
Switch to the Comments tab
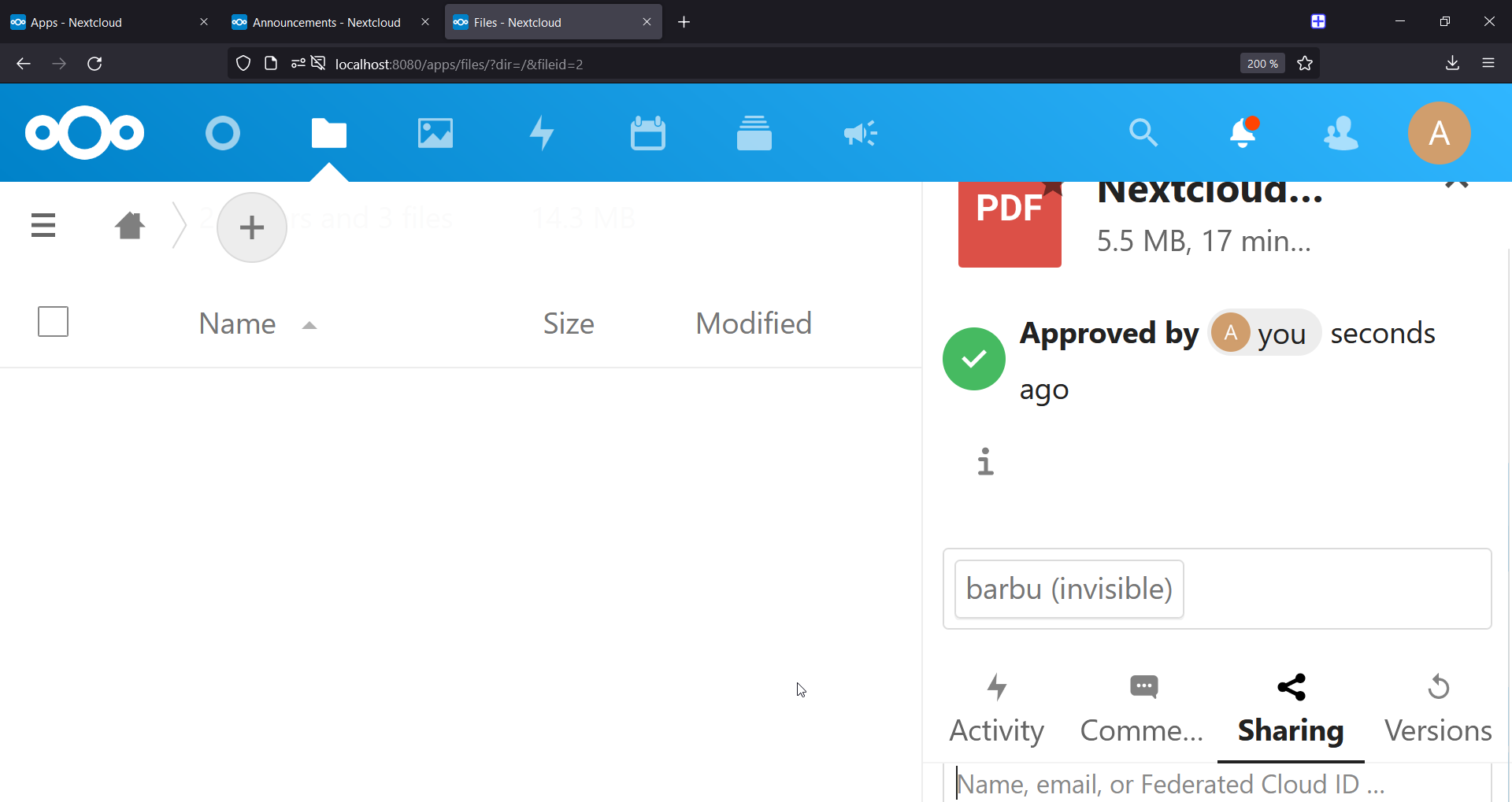(1142, 708)
